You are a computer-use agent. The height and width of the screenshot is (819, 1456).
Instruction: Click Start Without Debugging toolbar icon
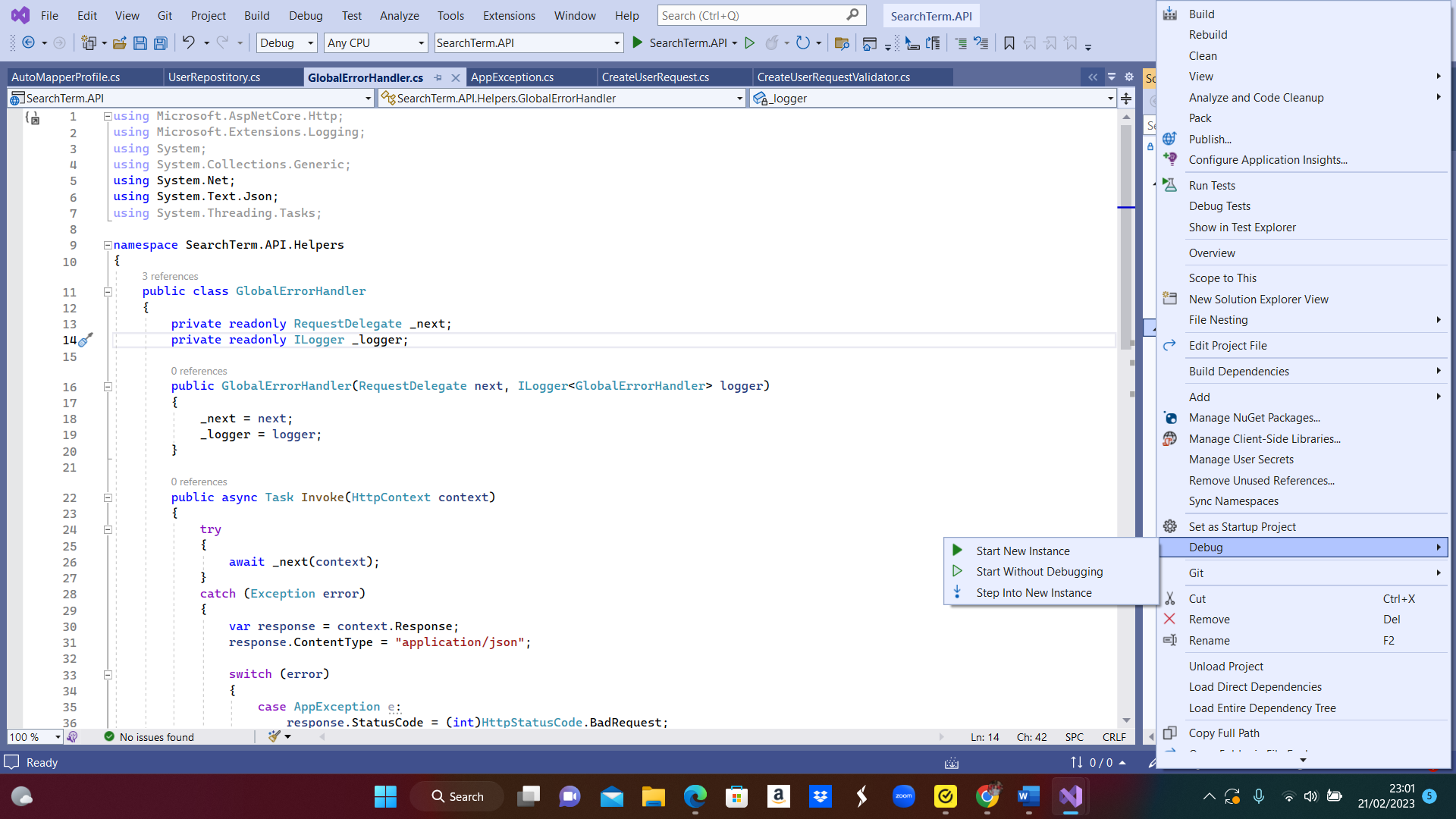click(x=749, y=43)
